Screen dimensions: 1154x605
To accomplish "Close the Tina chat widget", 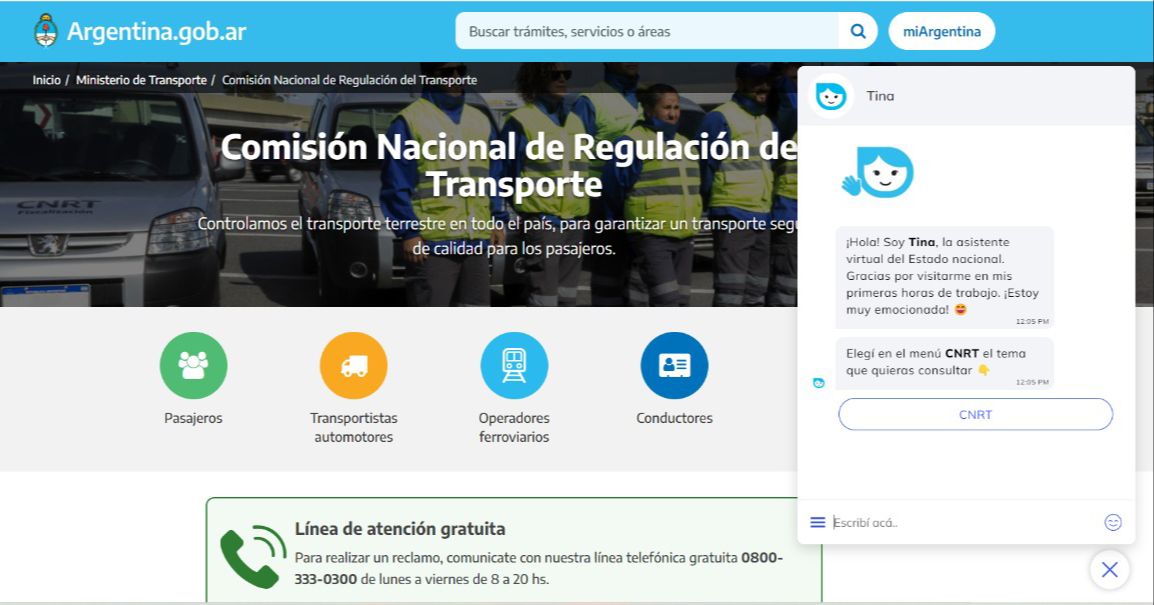I will (x=1109, y=570).
